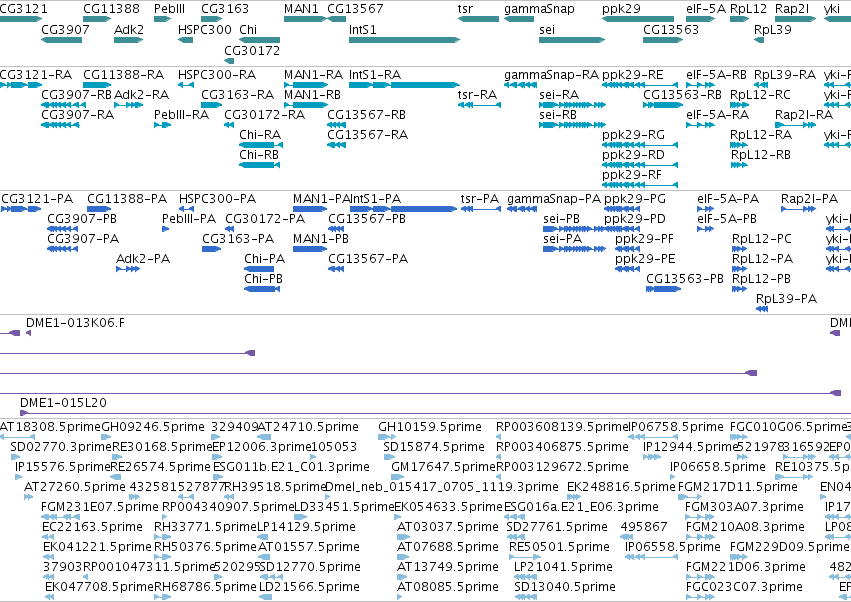Viewport: 851px width, 602px height.
Task: Select the ppk29-RE transcript label
Action: (x=633, y=75)
